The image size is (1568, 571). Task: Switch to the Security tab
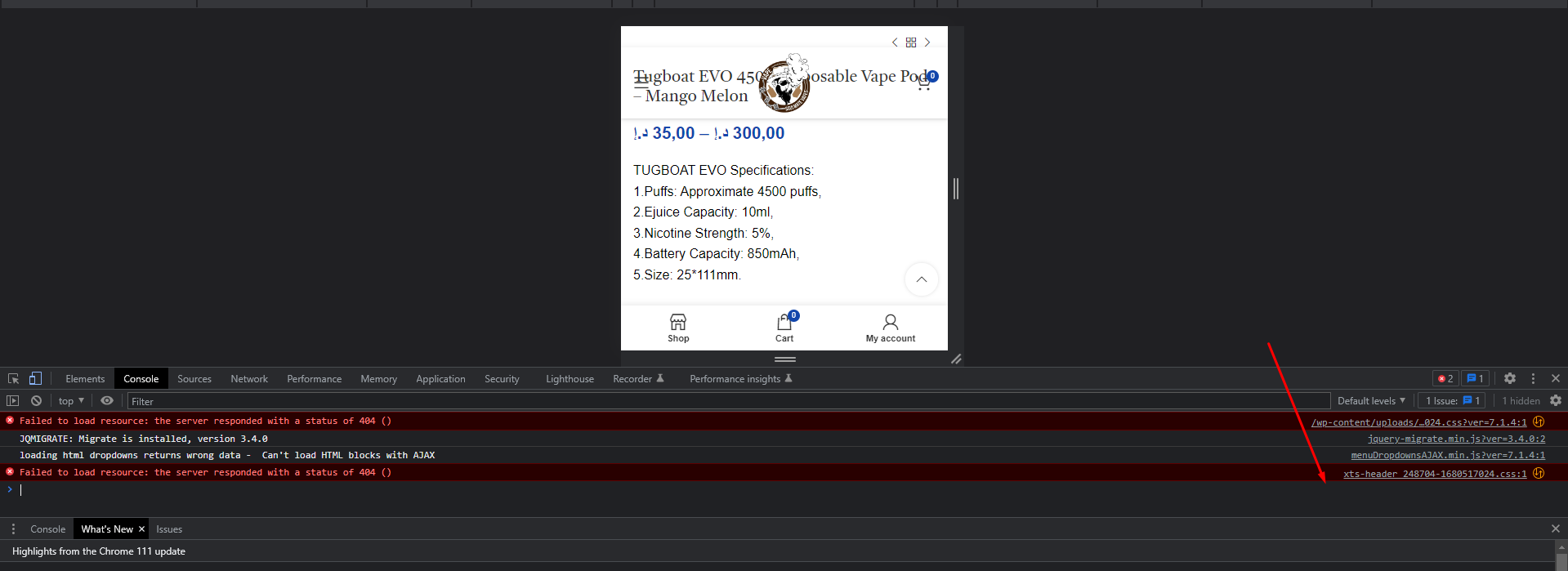tap(502, 379)
